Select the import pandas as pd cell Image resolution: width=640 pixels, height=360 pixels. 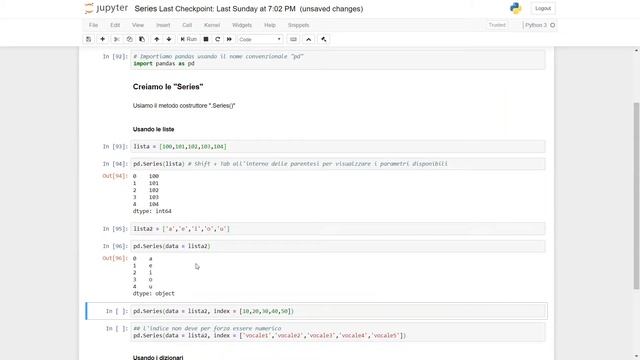(x=338, y=60)
